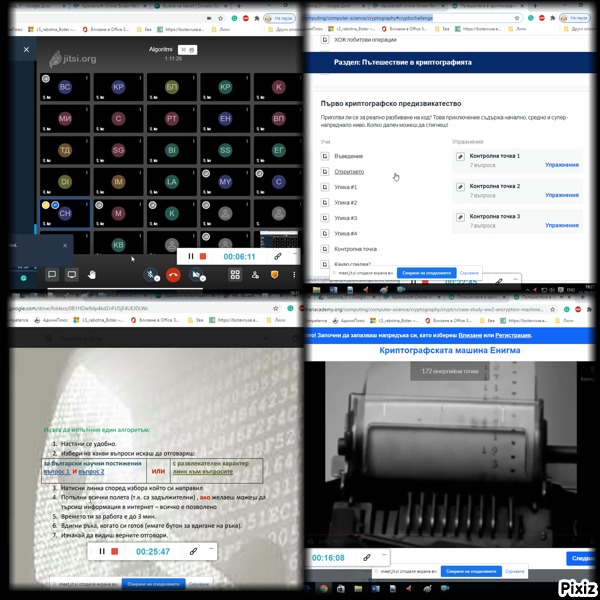Click Влизане login link on Enigma page
This screenshot has height=600, width=600.
[470, 335]
